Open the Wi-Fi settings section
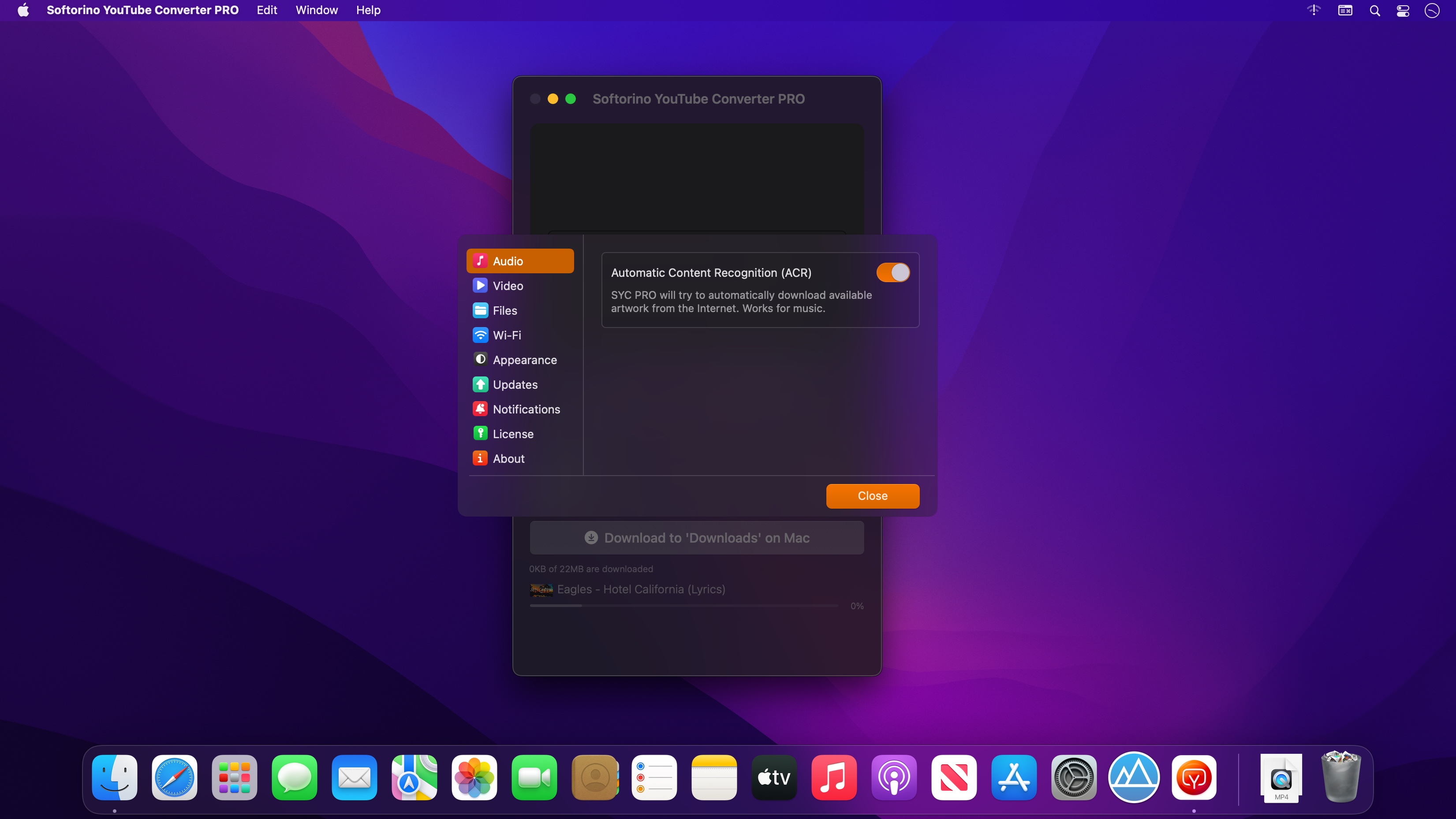The height and width of the screenshot is (819, 1456). (x=520, y=335)
